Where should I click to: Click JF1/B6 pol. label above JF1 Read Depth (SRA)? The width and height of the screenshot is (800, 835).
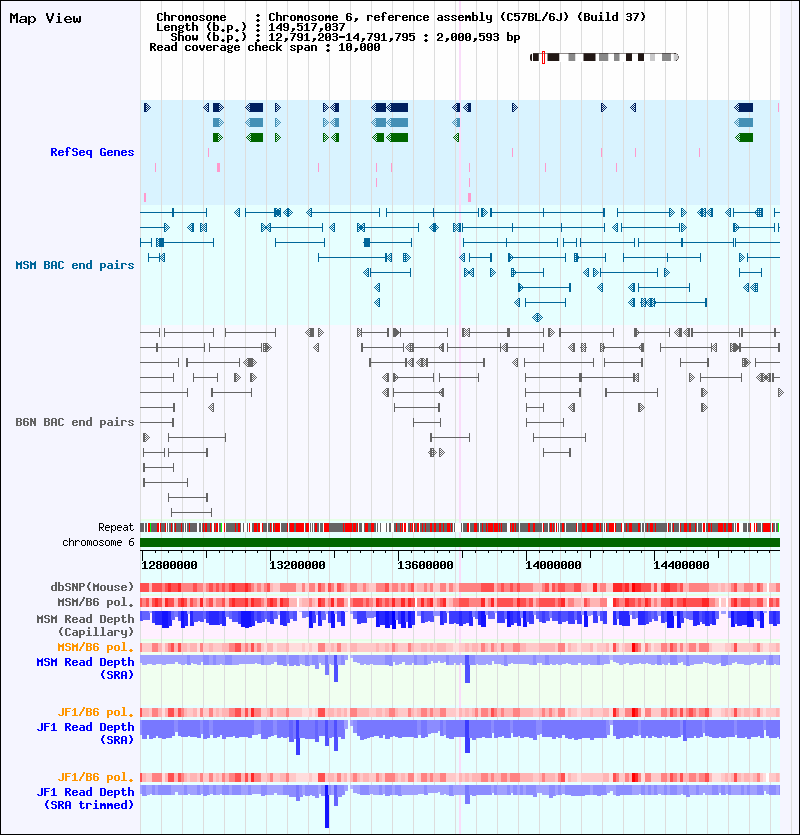coord(96,713)
